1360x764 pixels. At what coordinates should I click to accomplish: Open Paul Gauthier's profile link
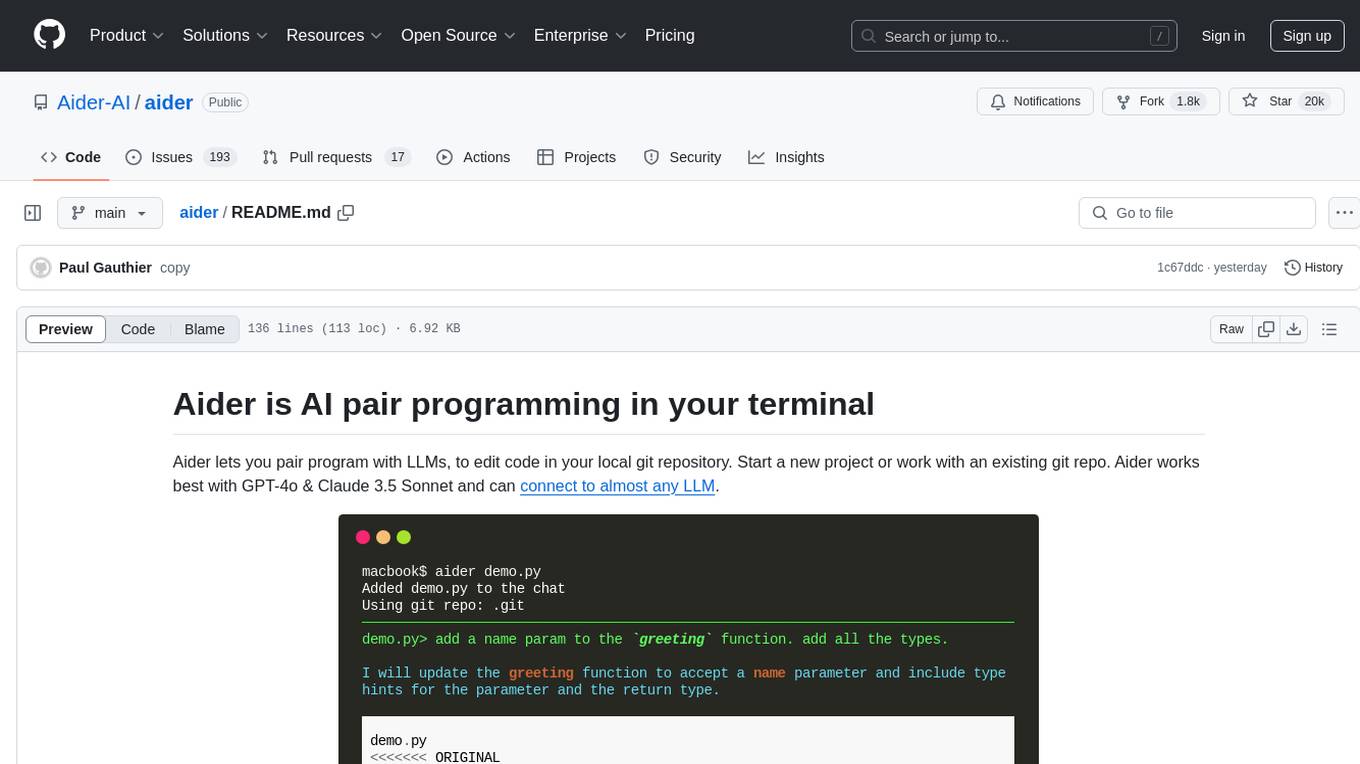[x=105, y=268]
